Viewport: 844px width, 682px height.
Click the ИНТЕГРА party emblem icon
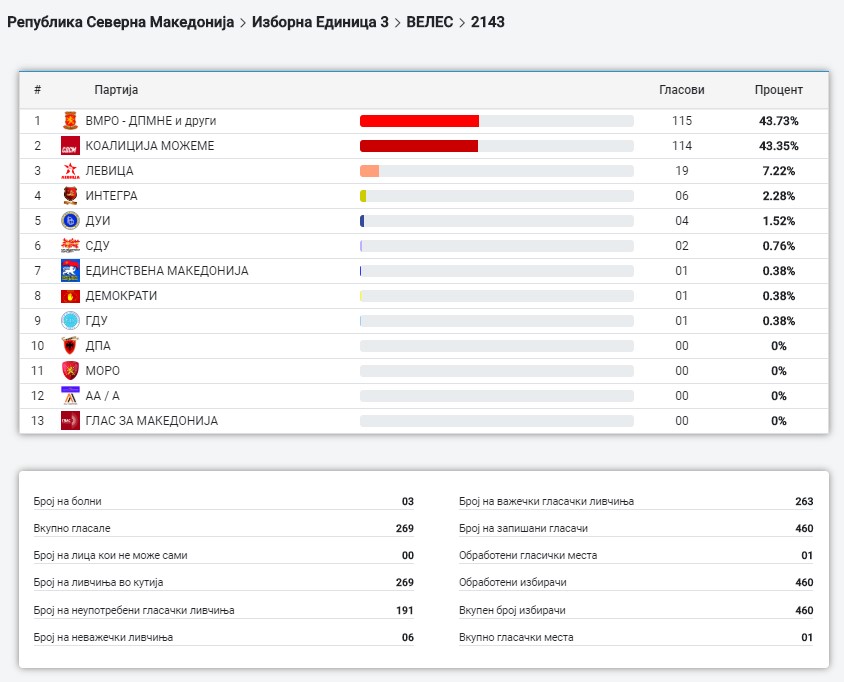tap(70, 196)
